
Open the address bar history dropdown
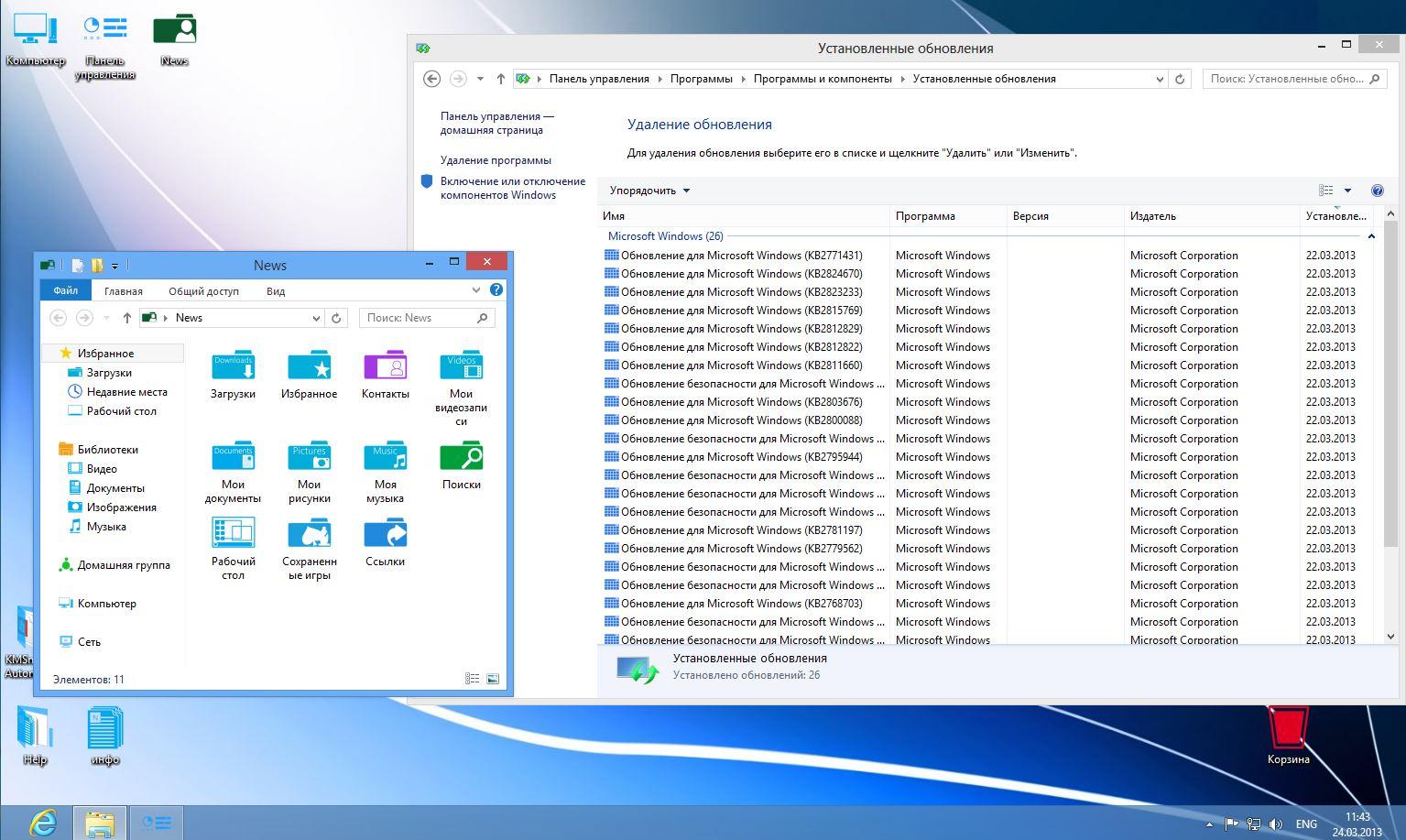coord(1160,79)
